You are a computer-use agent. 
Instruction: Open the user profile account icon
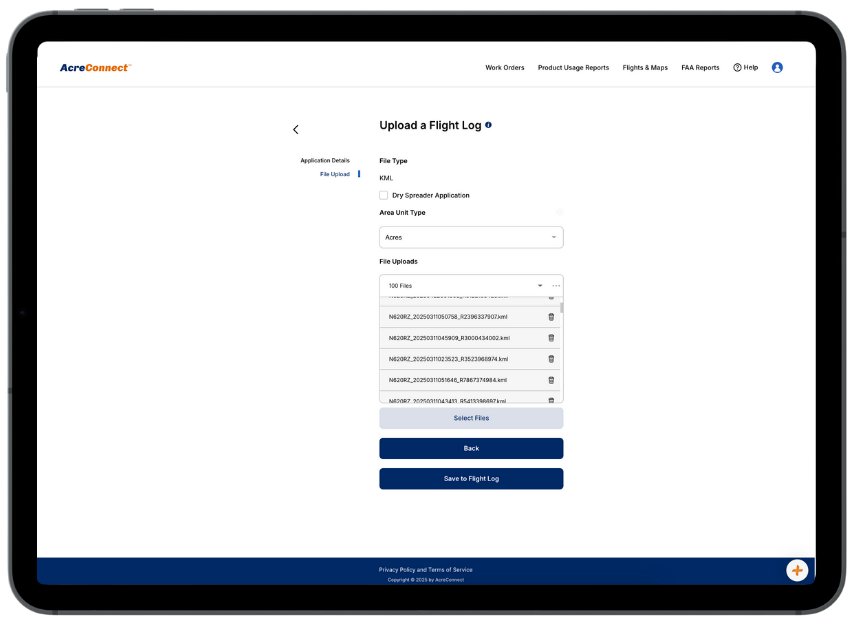point(777,67)
